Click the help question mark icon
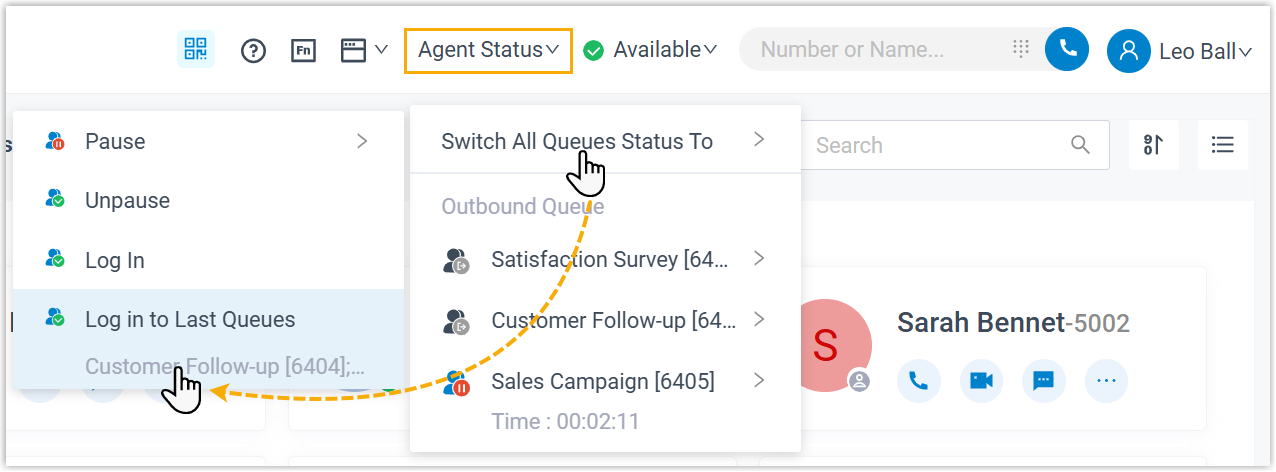This screenshot has height=472, width=1276. coord(254,50)
